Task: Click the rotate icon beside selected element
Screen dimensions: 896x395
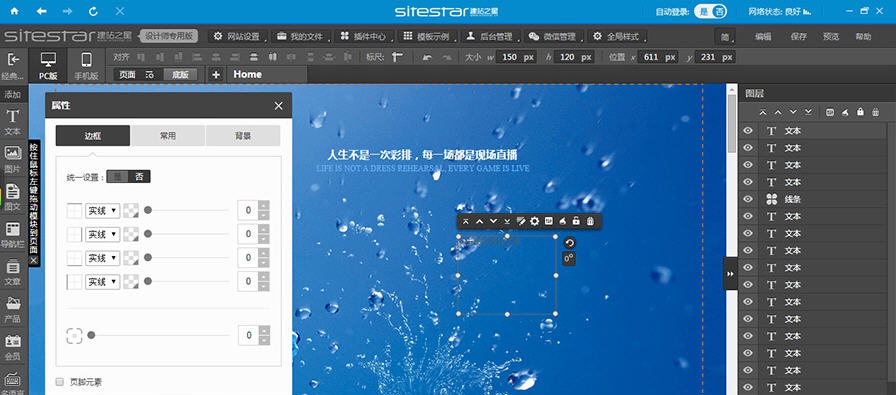Action: point(569,242)
